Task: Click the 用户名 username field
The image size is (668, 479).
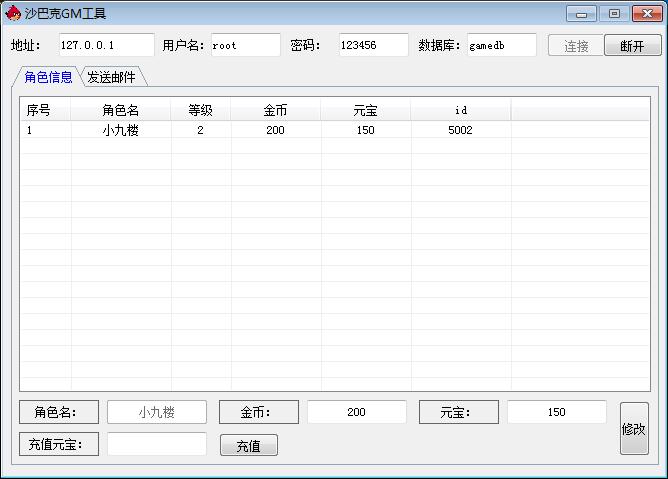Action: (x=245, y=45)
